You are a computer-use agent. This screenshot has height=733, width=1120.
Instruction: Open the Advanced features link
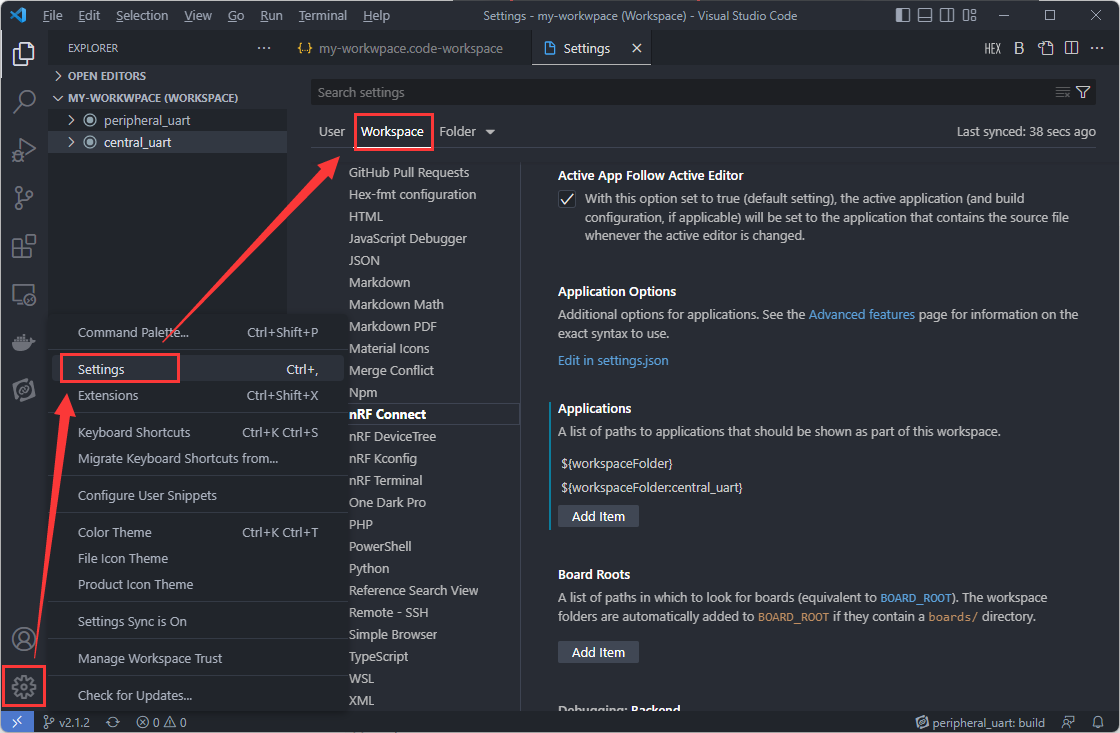coord(861,314)
